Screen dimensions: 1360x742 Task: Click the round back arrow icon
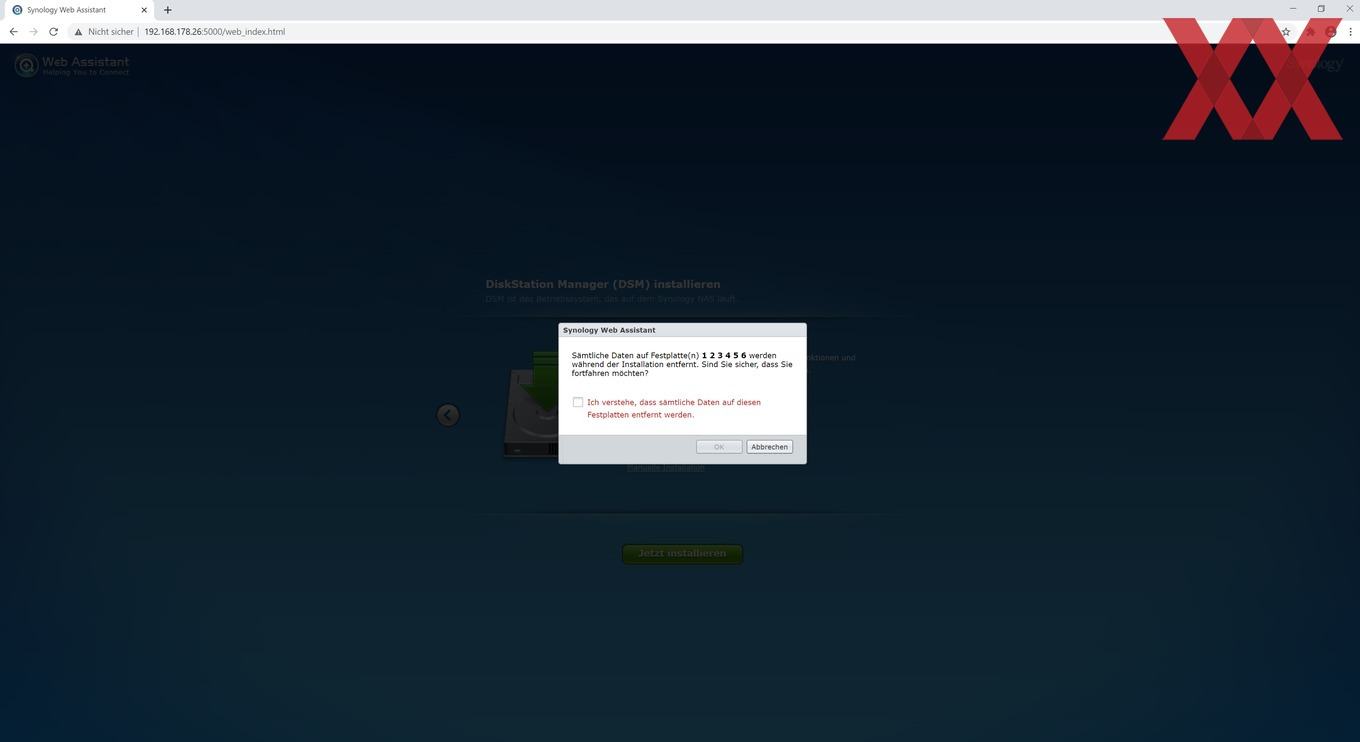tap(448, 415)
